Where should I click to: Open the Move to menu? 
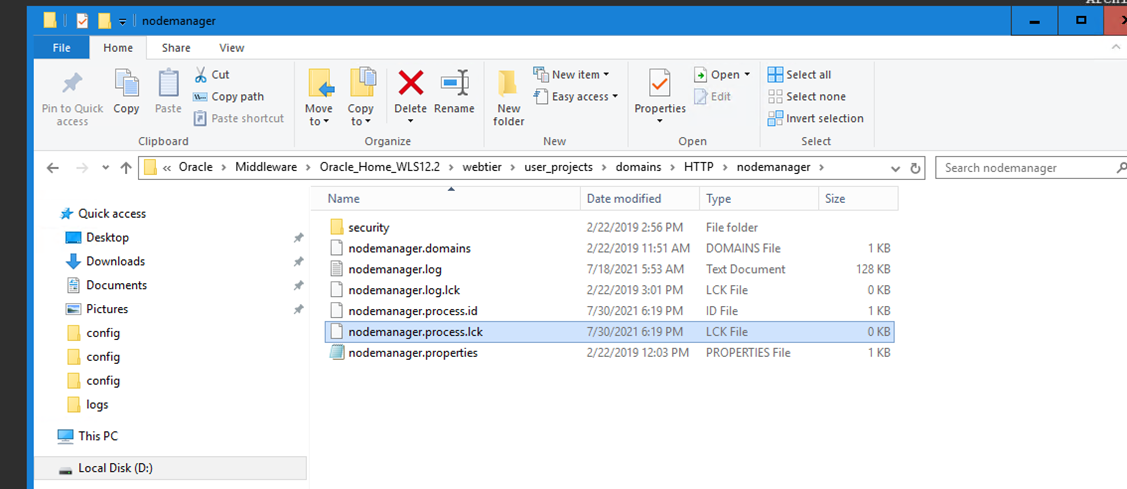click(x=319, y=99)
